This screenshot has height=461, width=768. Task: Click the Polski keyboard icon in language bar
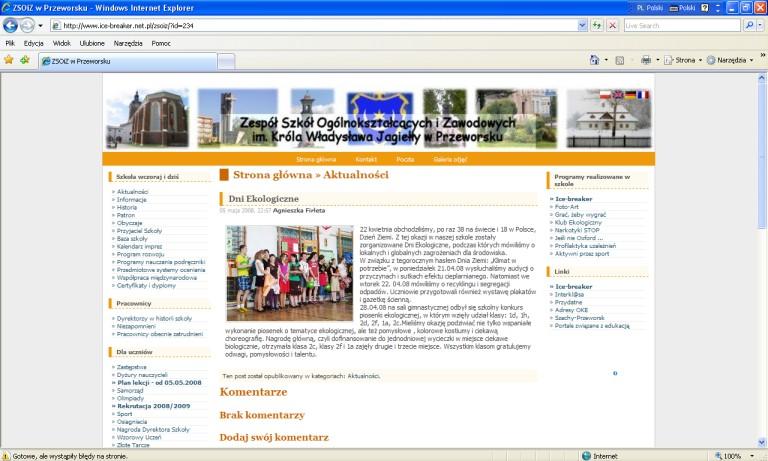point(673,8)
